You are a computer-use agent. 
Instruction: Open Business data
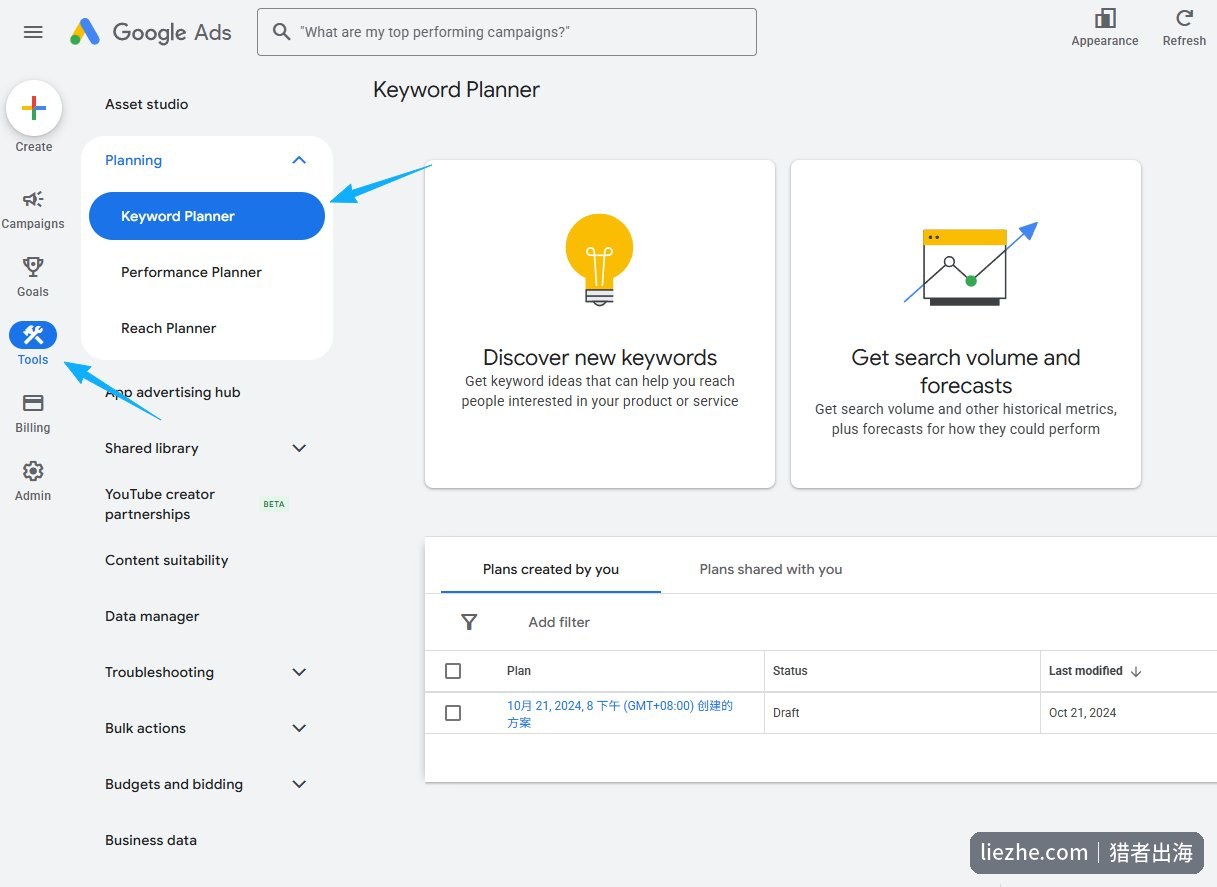pyautogui.click(x=151, y=840)
